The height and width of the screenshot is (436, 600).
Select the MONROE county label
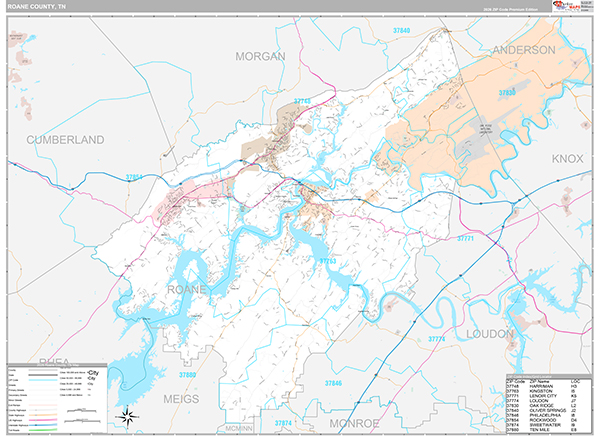coord(354,423)
